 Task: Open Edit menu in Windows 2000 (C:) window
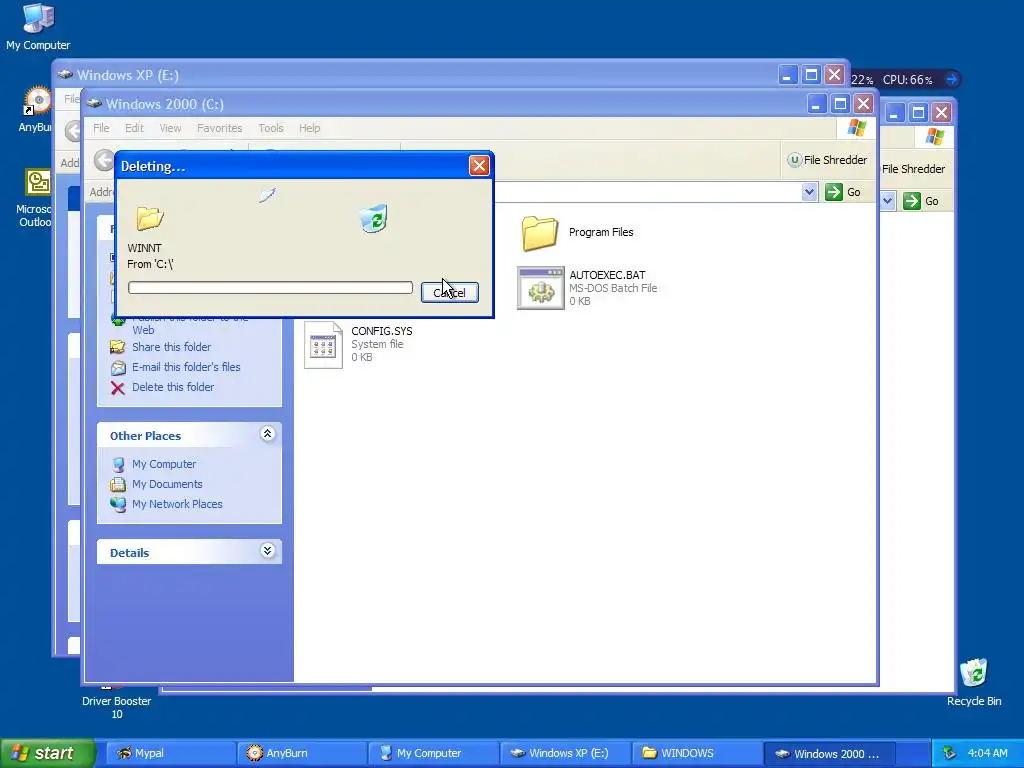pos(134,128)
